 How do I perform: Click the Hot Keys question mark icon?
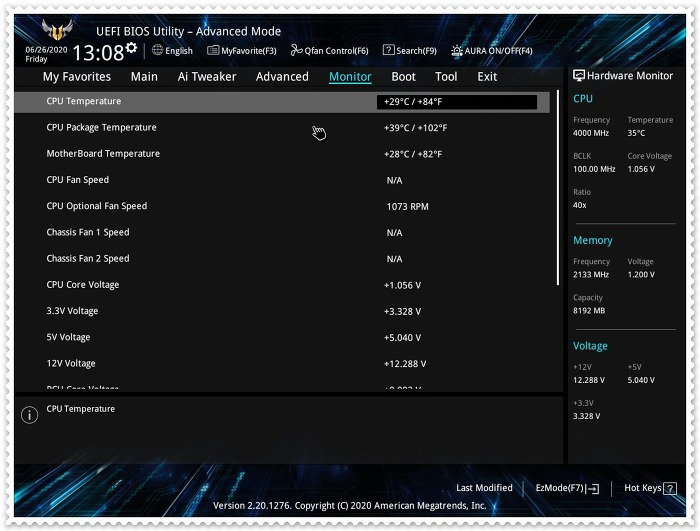click(670, 489)
